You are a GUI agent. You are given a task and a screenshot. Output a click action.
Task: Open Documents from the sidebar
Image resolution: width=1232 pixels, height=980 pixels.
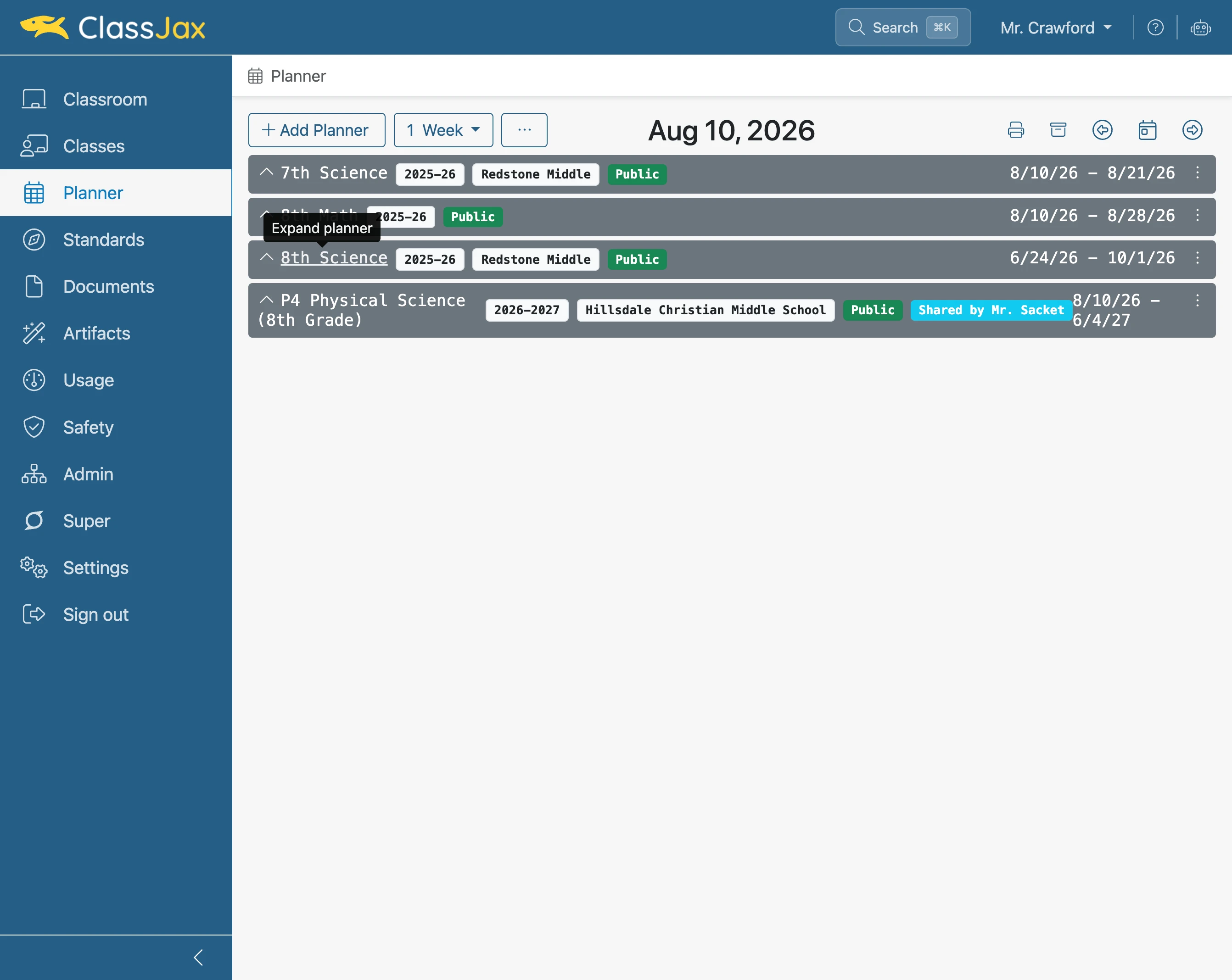[116, 286]
